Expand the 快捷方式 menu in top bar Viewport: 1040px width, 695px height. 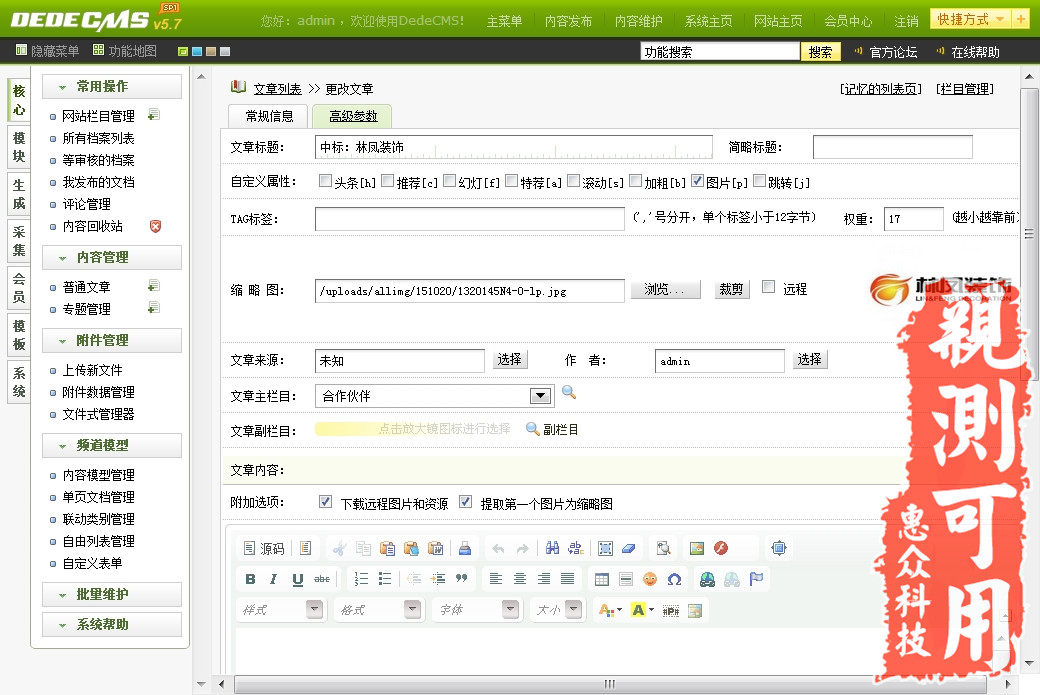(x=962, y=18)
